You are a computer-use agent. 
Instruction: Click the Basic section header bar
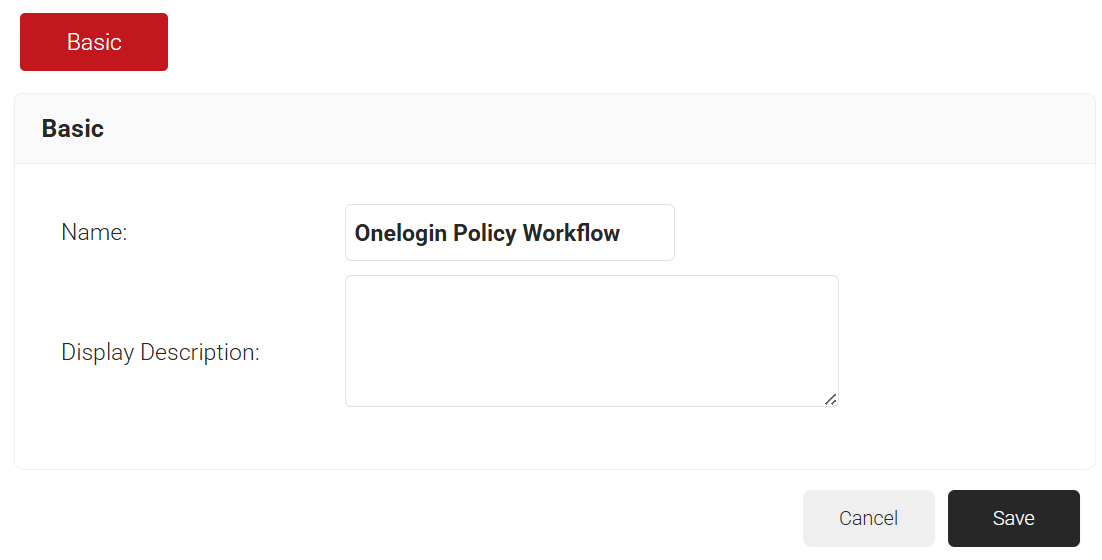(x=555, y=129)
